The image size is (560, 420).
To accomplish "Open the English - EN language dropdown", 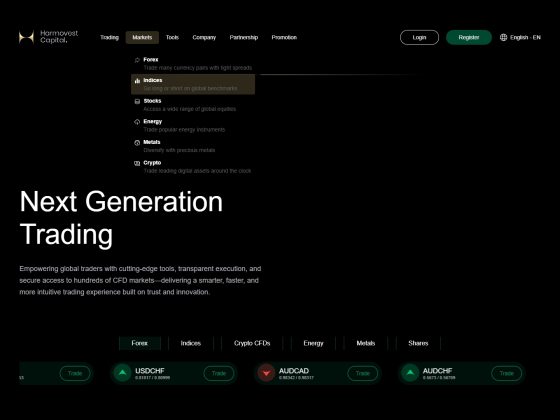I will pyautogui.click(x=521, y=37).
